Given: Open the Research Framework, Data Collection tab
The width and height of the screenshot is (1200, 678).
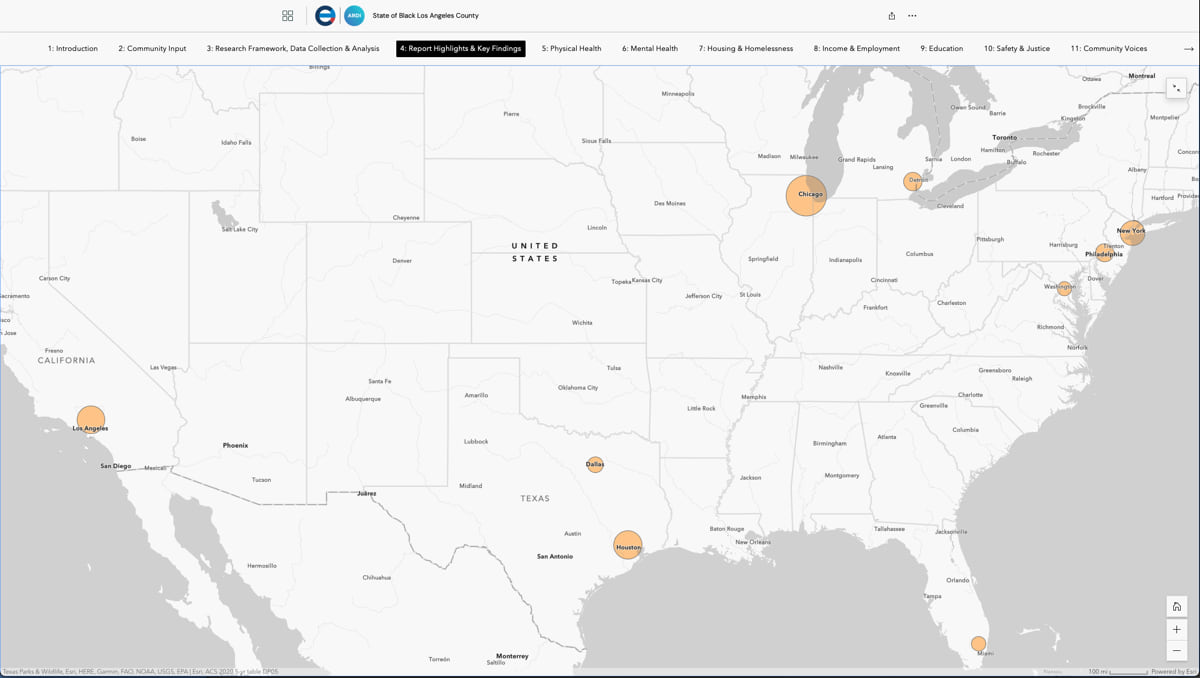Looking at the screenshot, I should tap(293, 48).
